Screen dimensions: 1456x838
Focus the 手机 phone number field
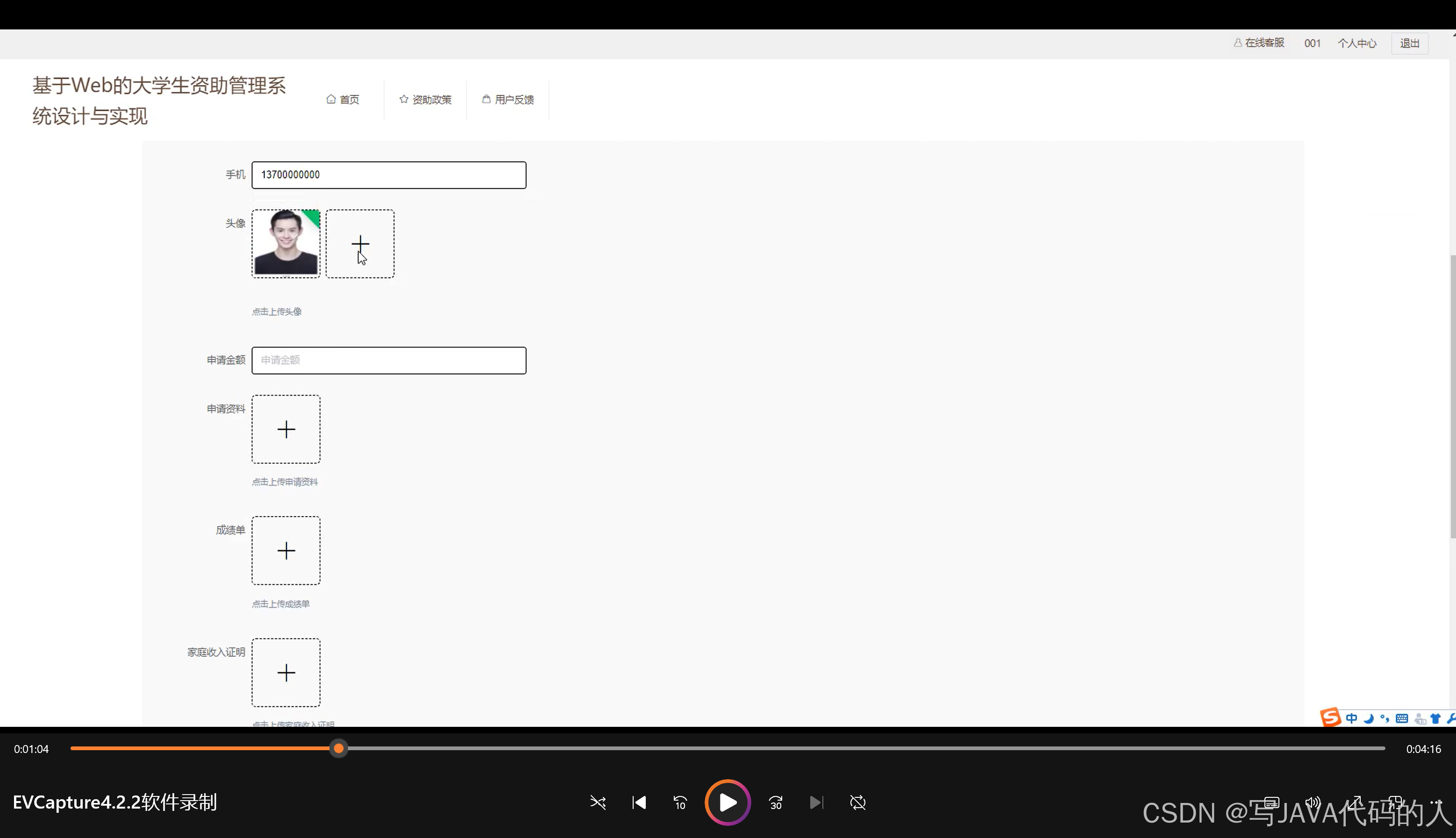[389, 175]
